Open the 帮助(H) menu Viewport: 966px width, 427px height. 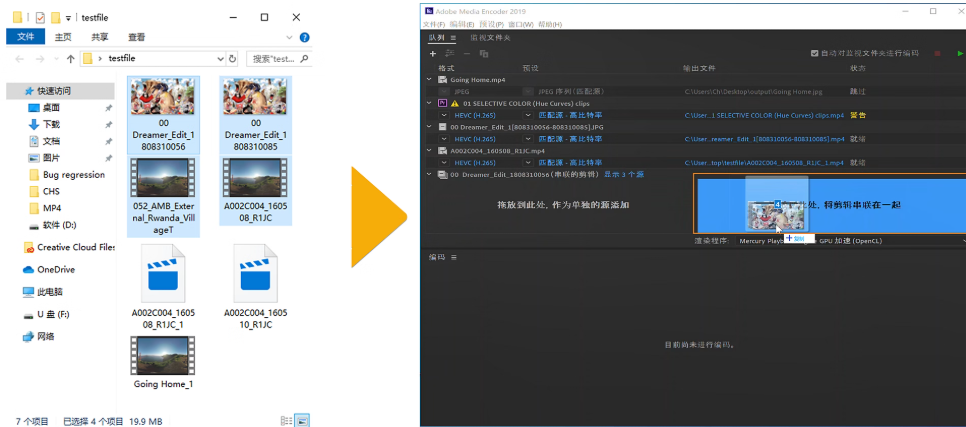550,24
